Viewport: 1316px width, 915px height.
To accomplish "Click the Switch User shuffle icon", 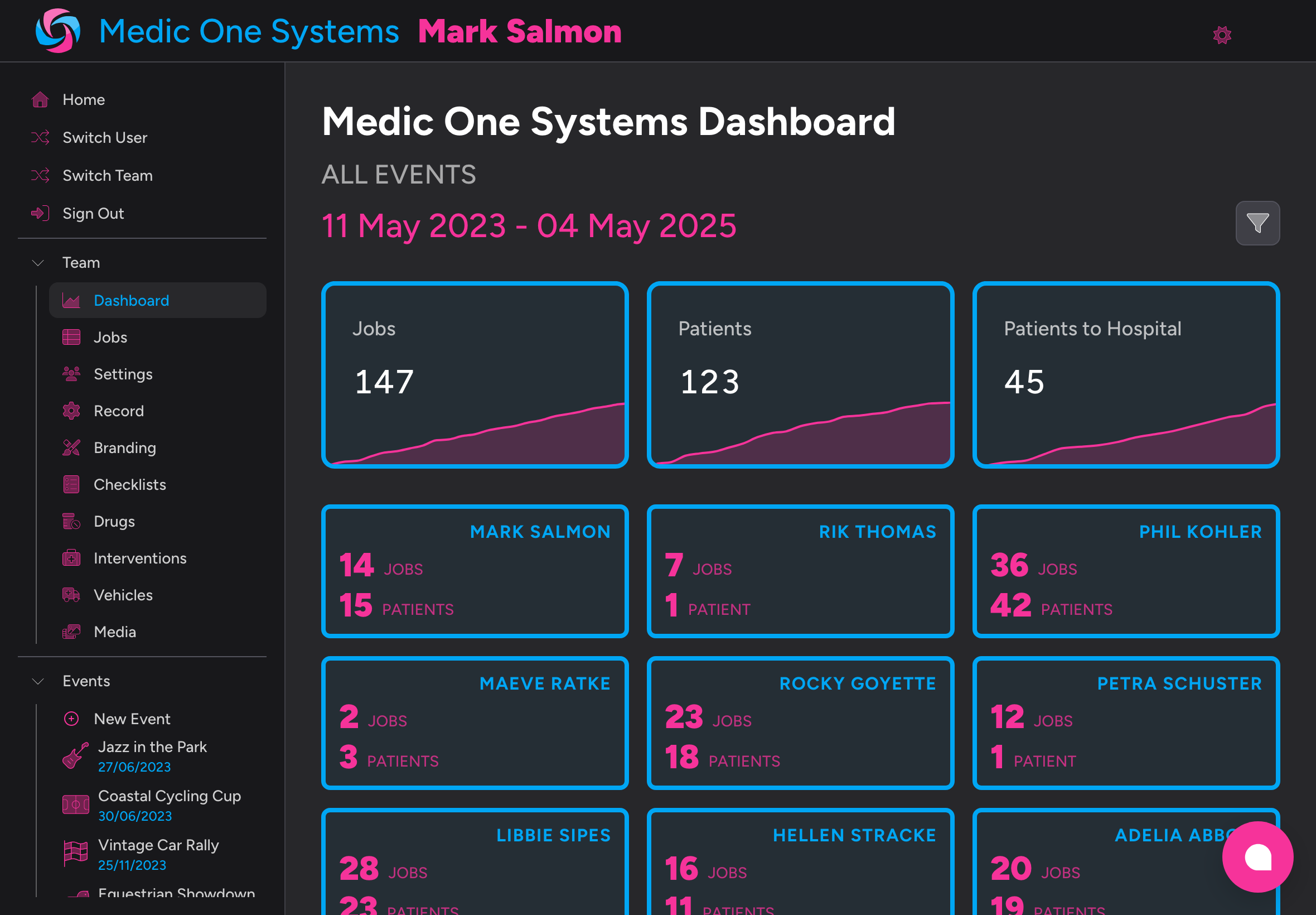I will coord(40,138).
